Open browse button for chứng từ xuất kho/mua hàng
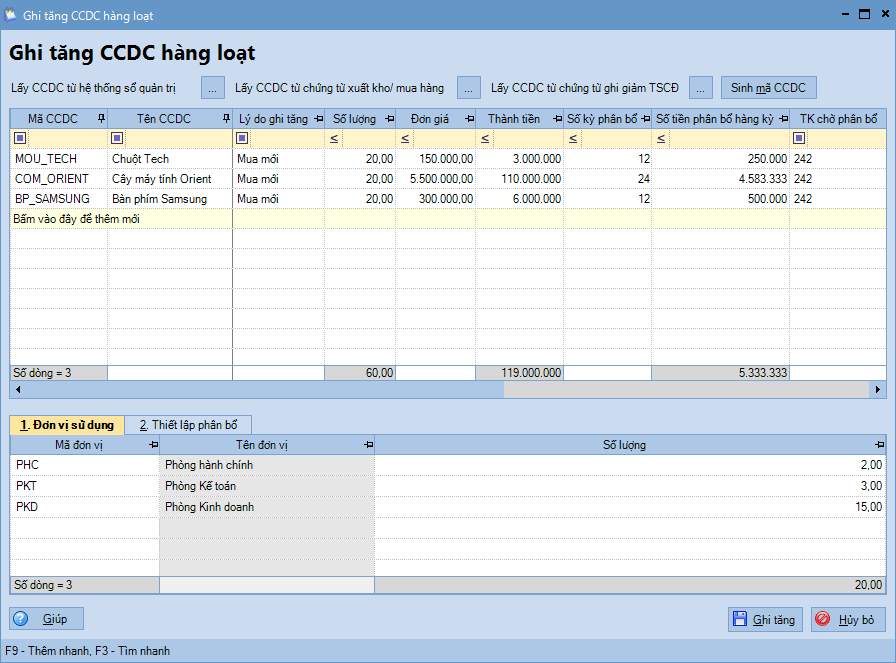 coord(469,88)
